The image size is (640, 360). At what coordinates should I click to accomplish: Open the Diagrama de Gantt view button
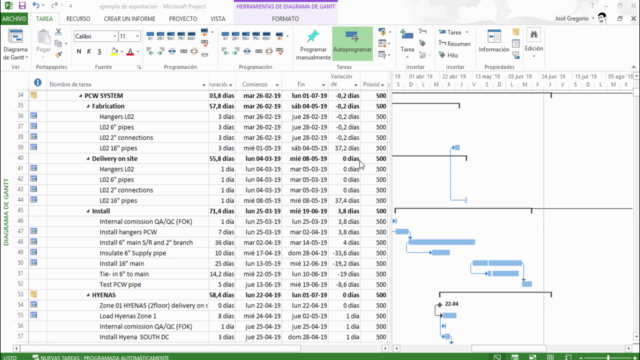16,44
